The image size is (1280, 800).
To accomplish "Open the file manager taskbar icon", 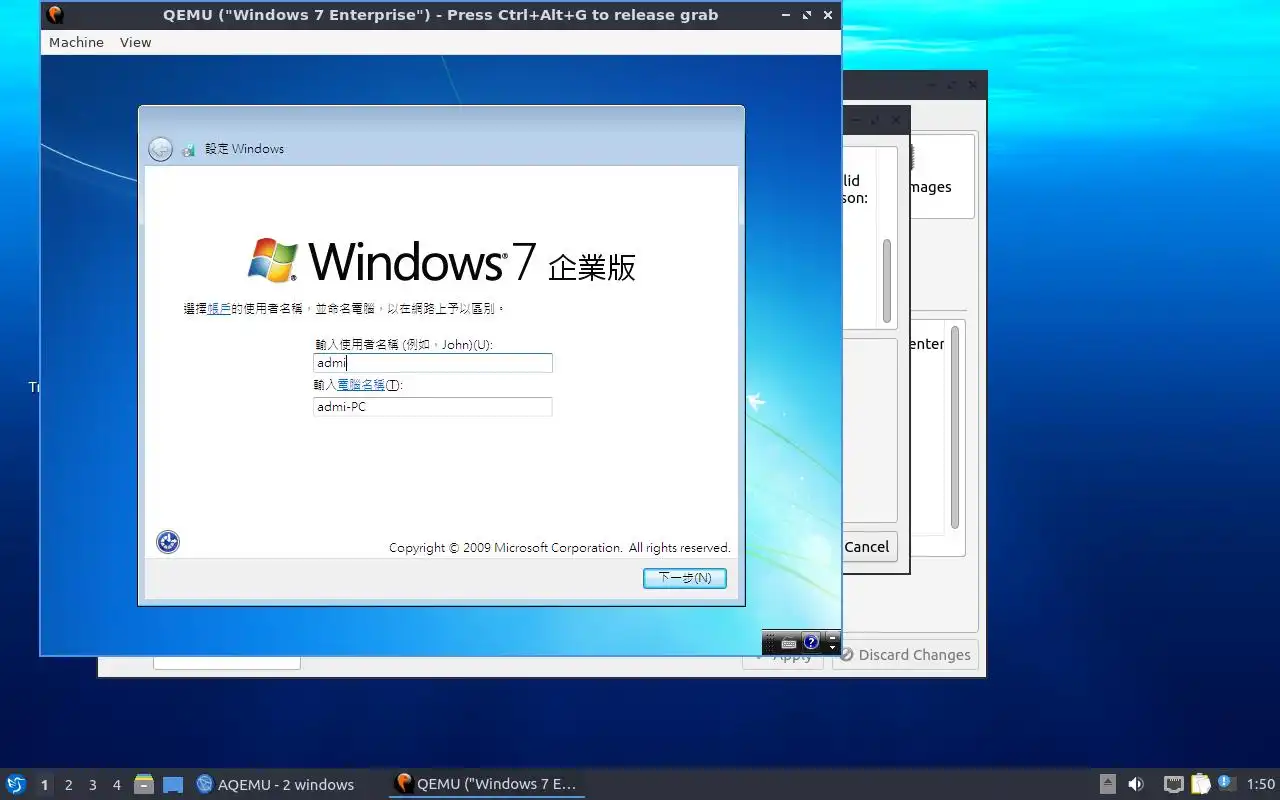I will click(144, 784).
